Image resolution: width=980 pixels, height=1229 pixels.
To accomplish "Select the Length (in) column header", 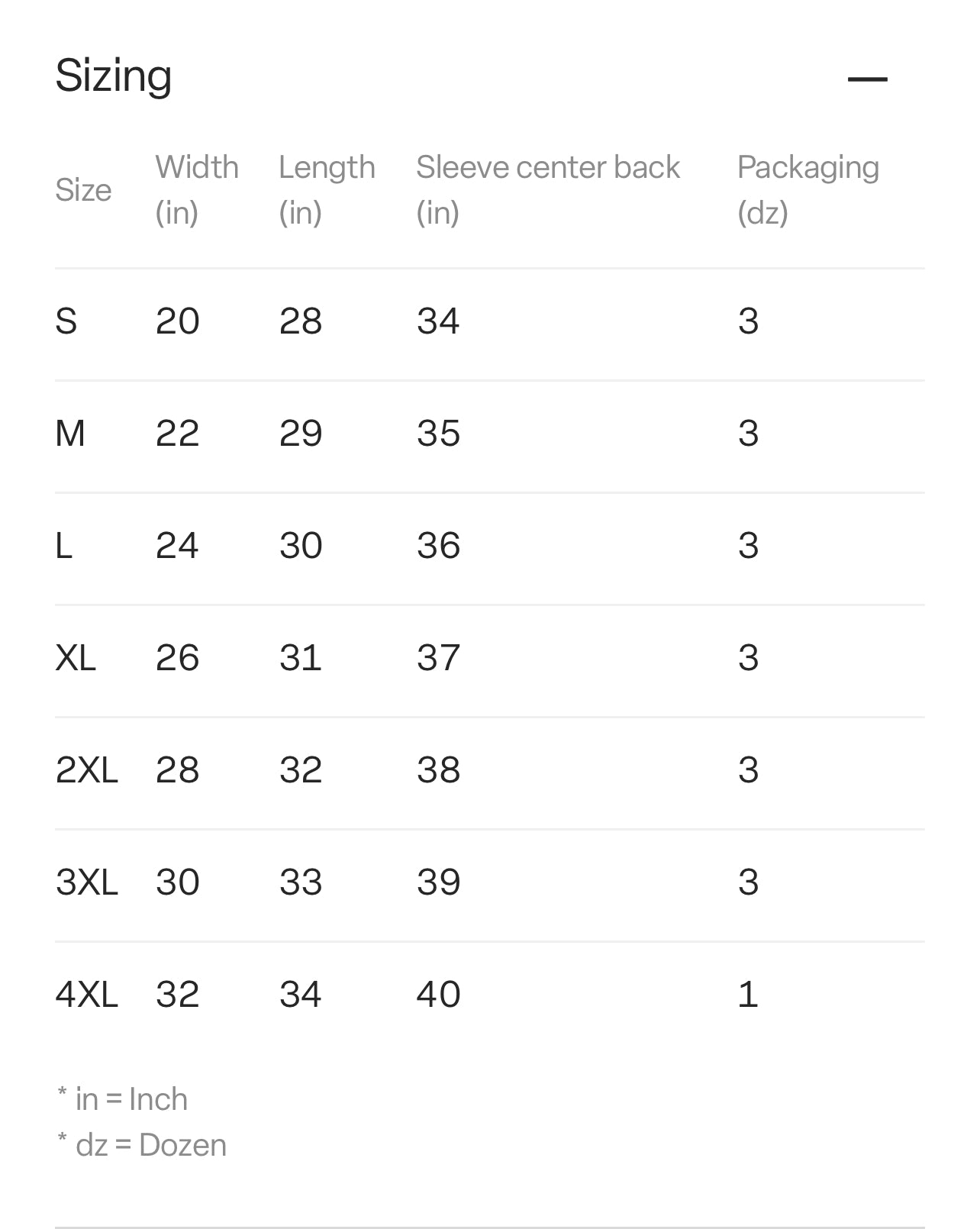I will [x=327, y=189].
